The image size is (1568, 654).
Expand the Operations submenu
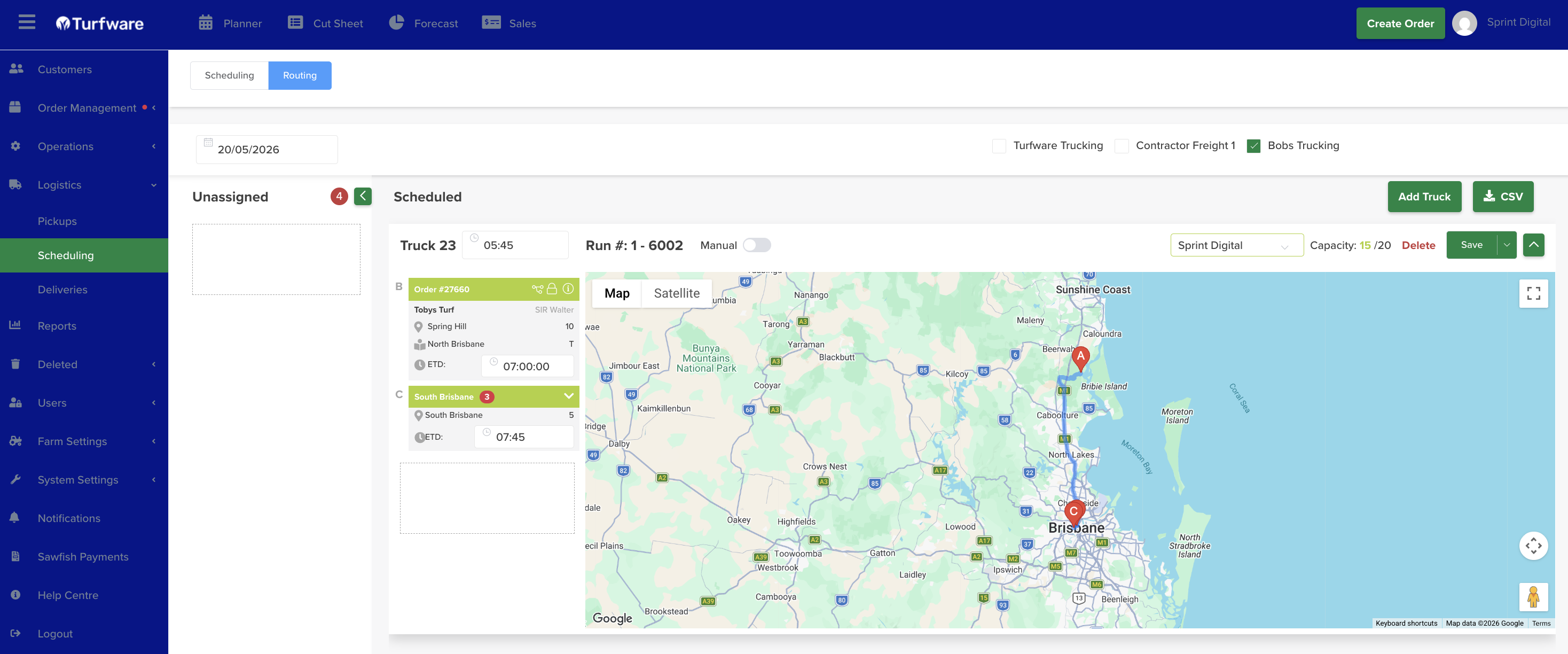click(x=154, y=145)
